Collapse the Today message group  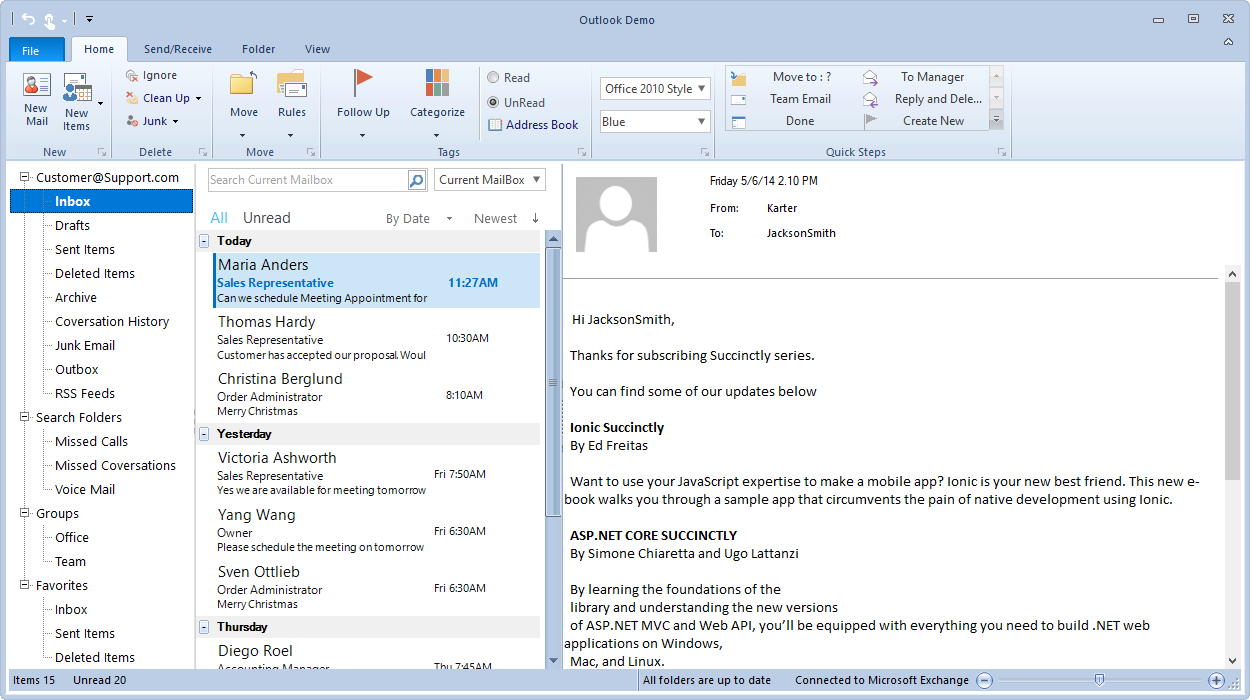pos(204,240)
